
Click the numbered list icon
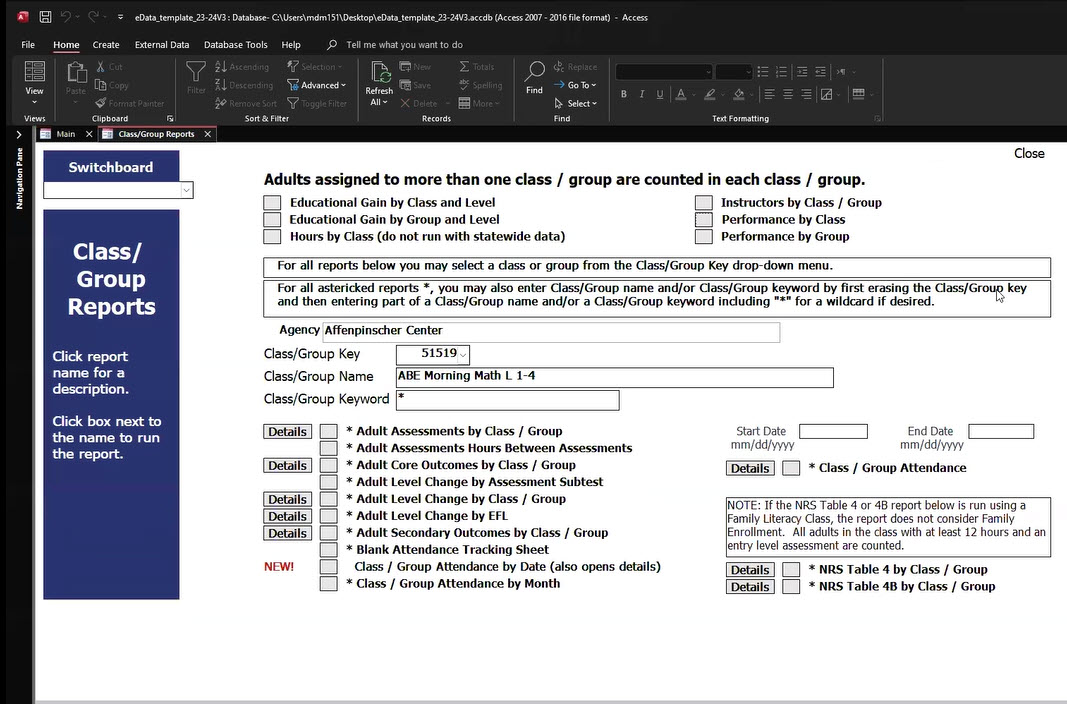tap(781, 71)
